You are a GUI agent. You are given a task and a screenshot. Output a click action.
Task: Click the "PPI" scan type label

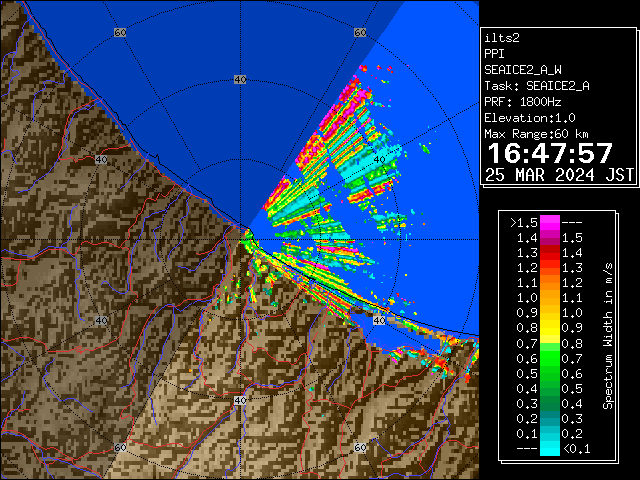pyautogui.click(x=494, y=54)
